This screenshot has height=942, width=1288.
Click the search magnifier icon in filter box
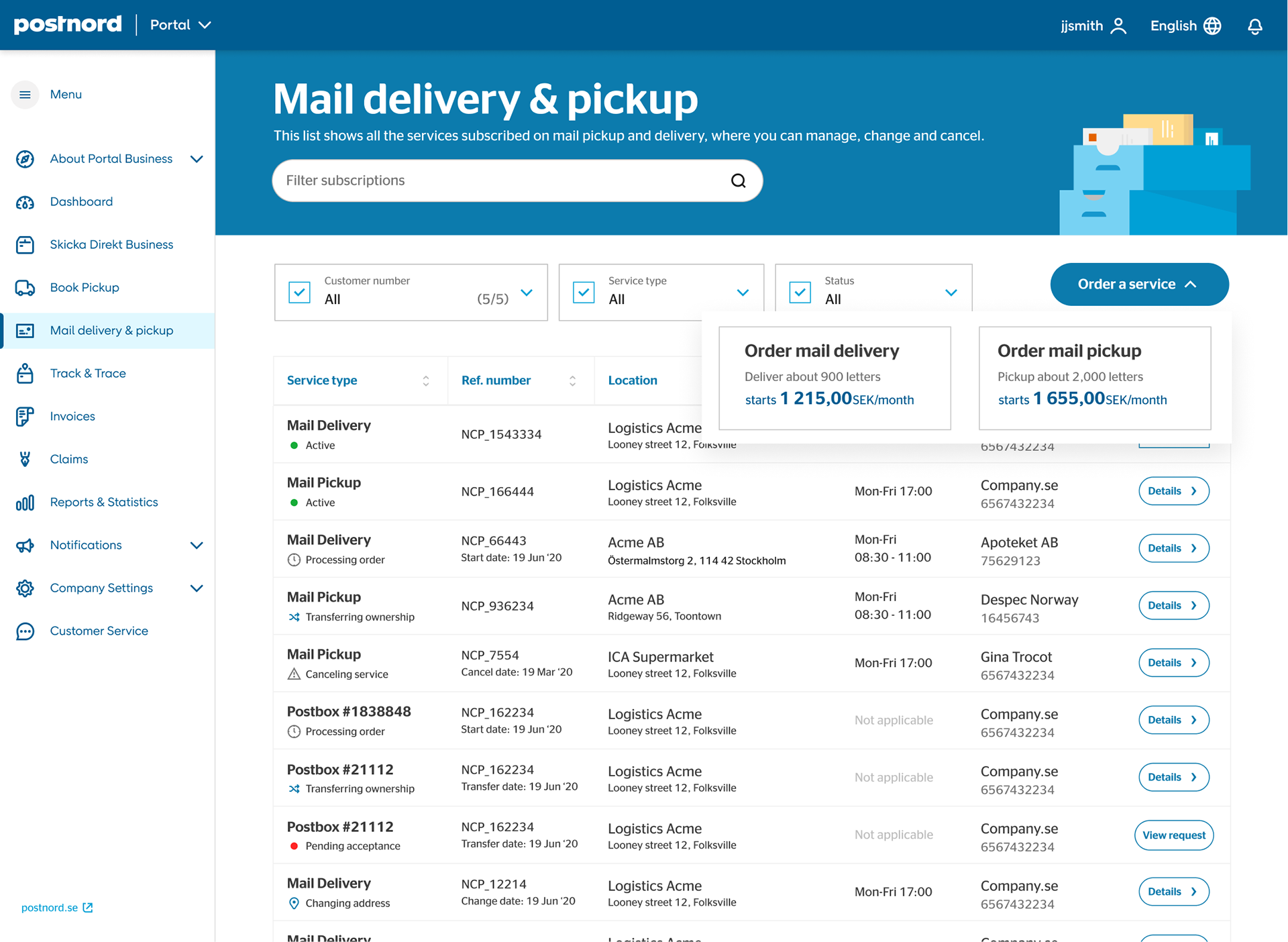(738, 180)
